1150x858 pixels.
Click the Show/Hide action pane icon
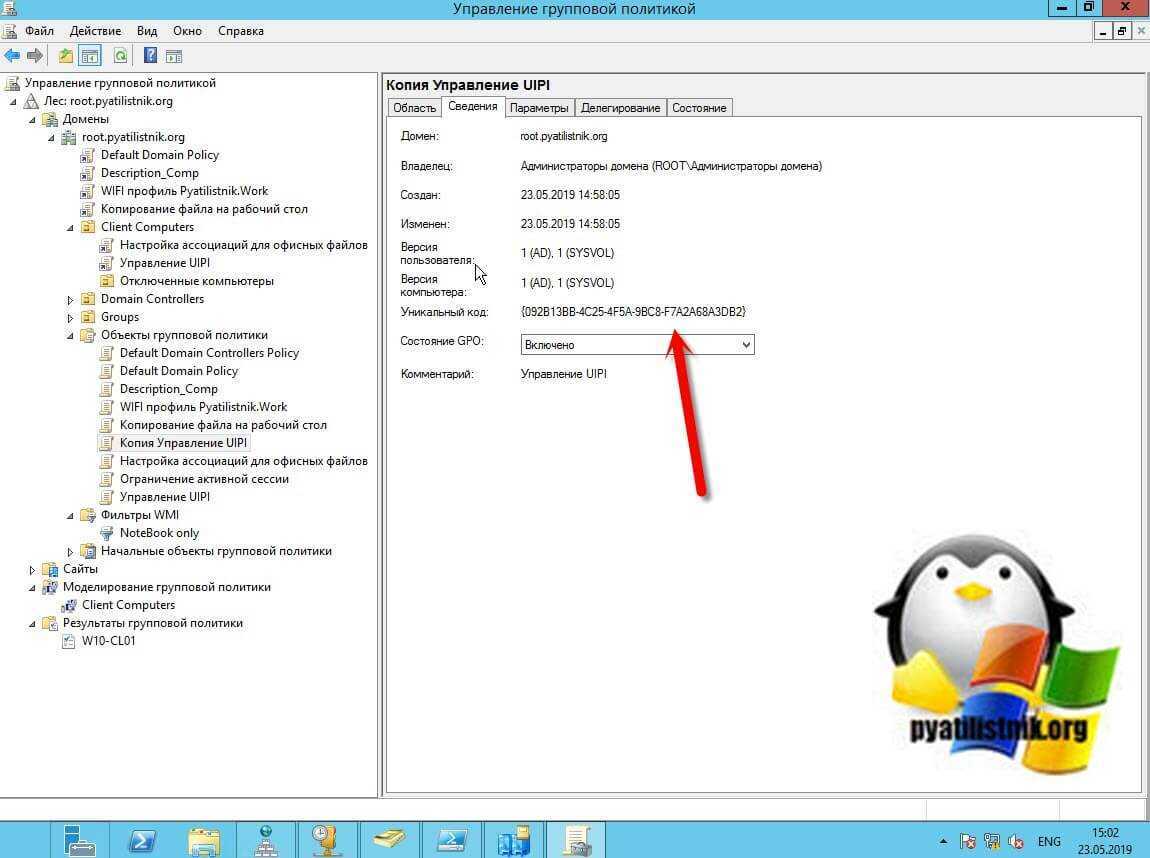click(x=174, y=56)
